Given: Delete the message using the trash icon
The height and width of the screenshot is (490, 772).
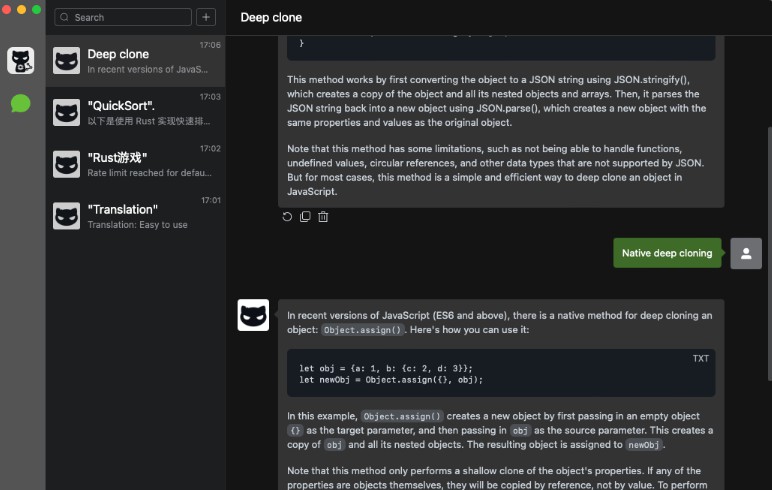Looking at the screenshot, I should (323, 217).
